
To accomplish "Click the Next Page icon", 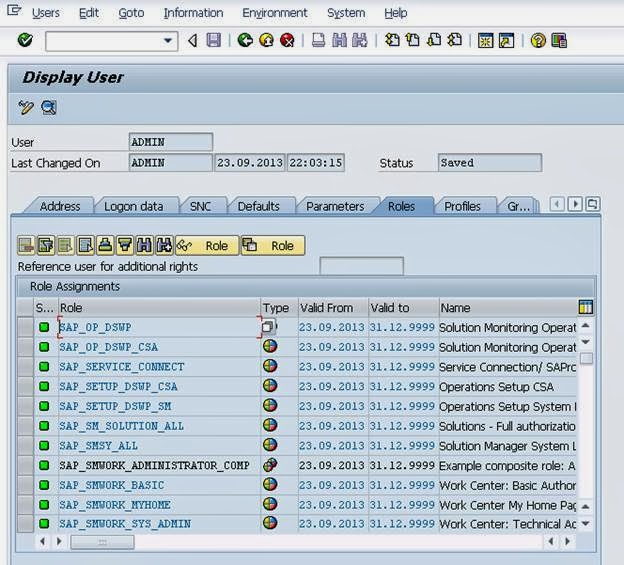I will pos(434,40).
